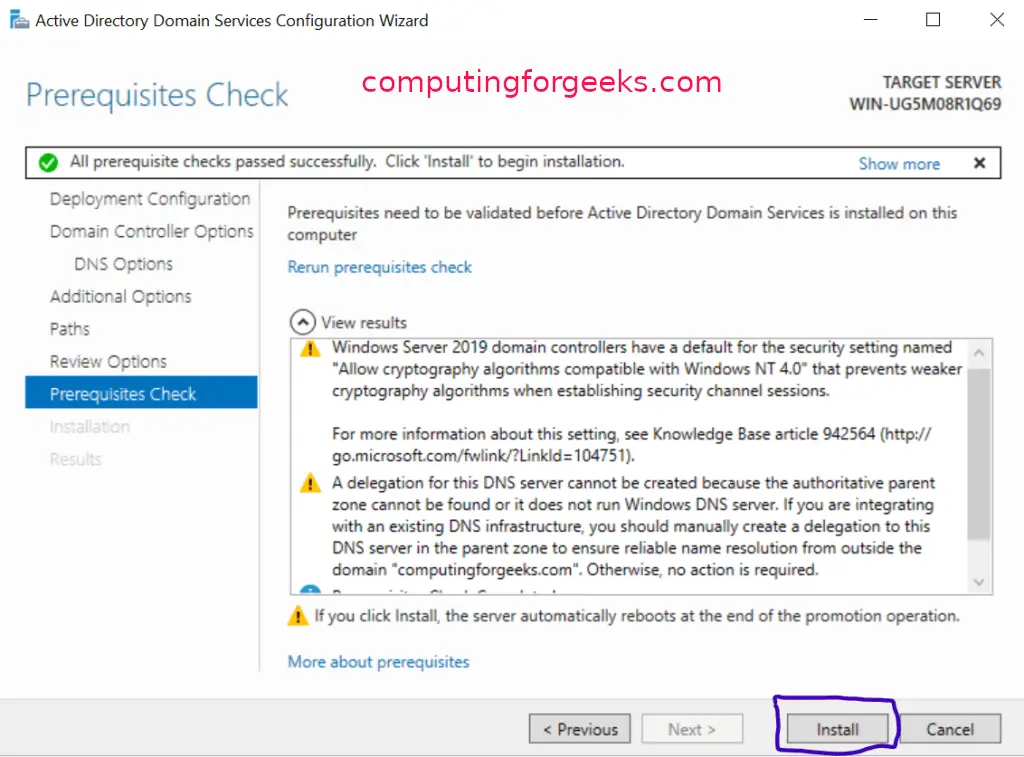Expand notification details with Show more
Viewport: 1024px width, 757px height.
tap(899, 163)
